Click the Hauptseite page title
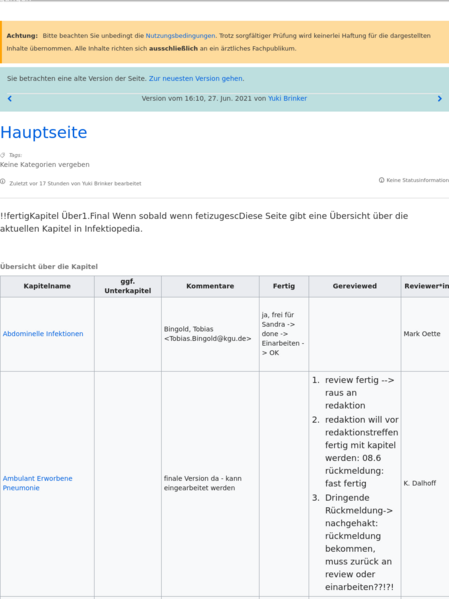This screenshot has width=449, height=599. coord(44,132)
